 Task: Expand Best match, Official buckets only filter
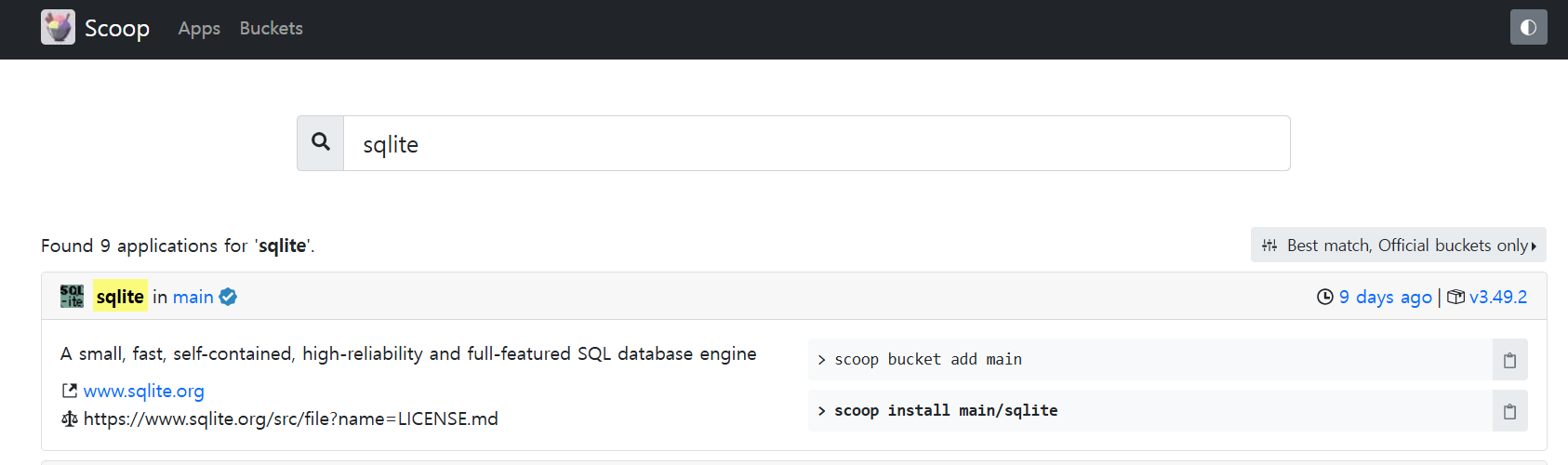click(x=1398, y=245)
